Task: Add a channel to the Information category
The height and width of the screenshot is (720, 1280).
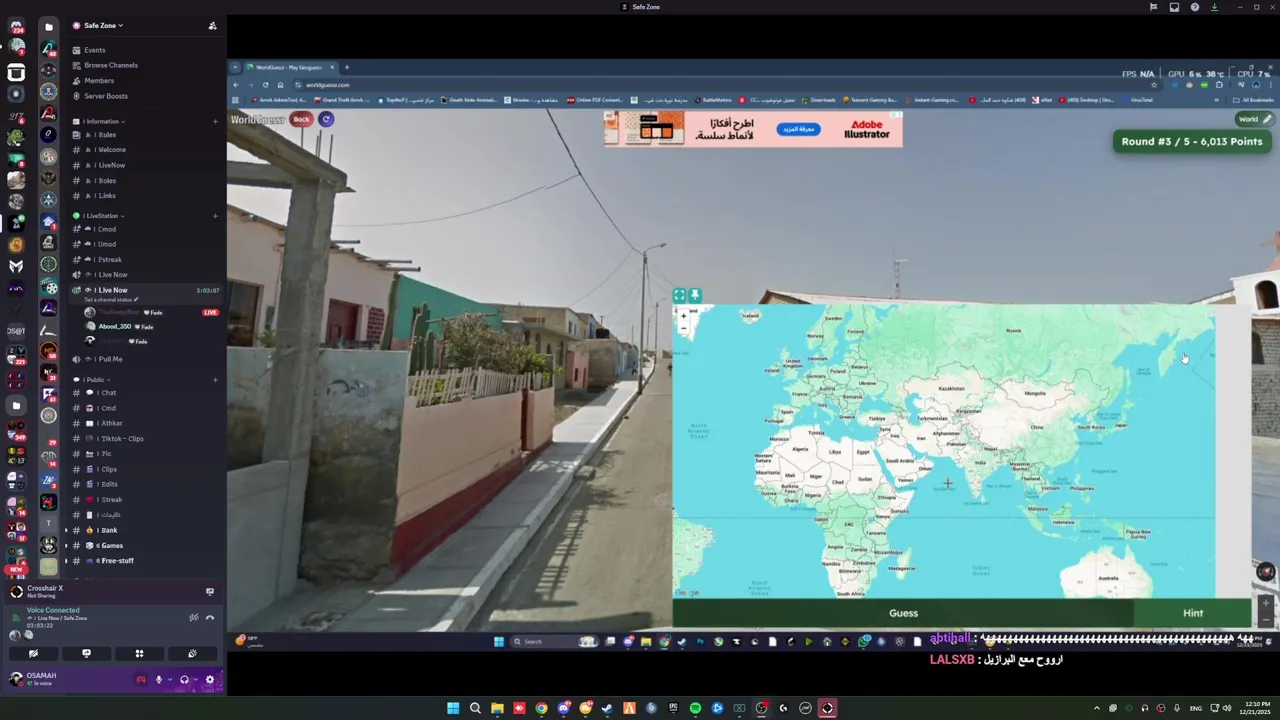Action: pyautogui.click(x=215, y=121)
